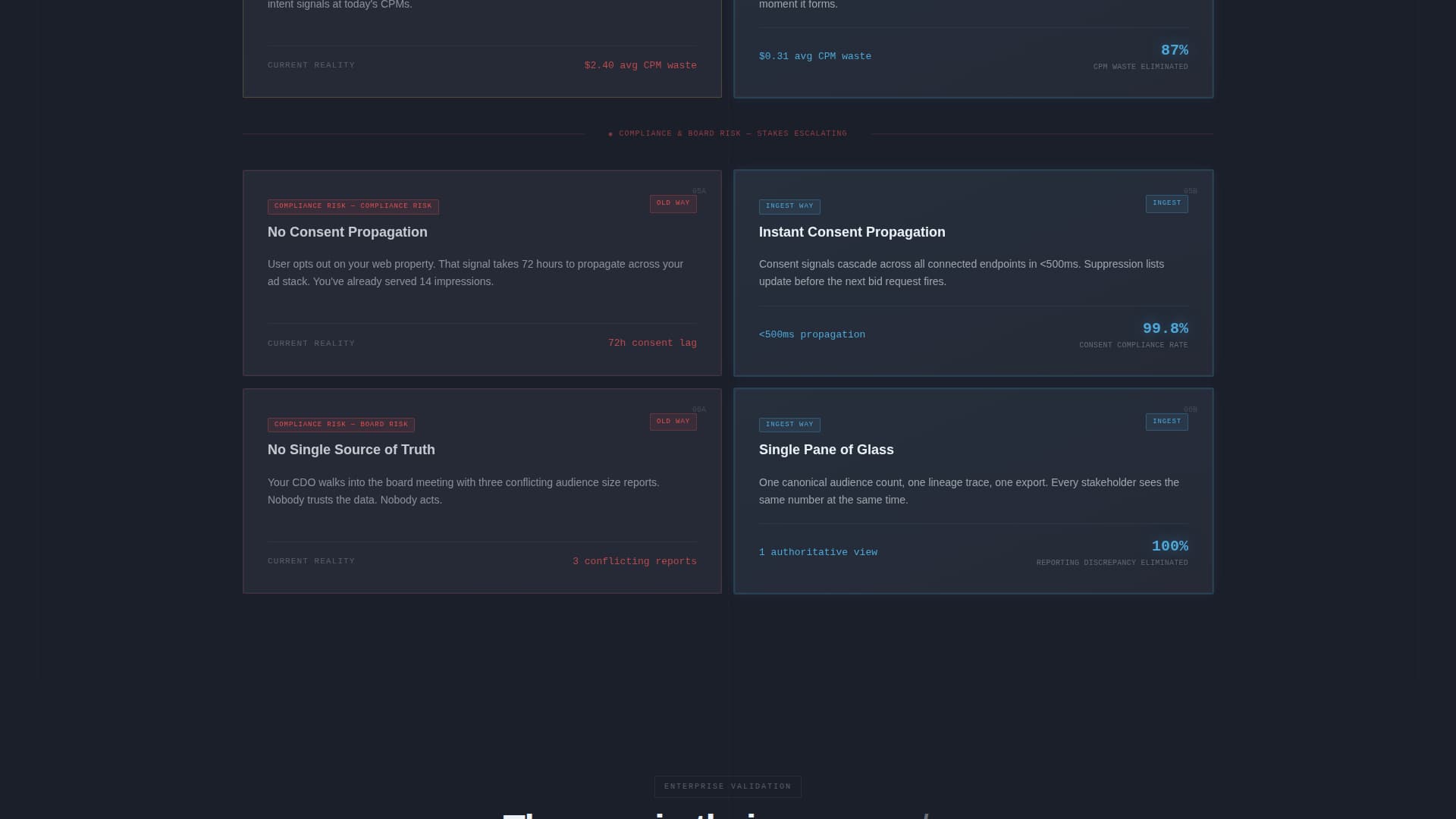This screenshot has height=819, width=1456.
Task: Select the 'Single Pane of Glass' heading
Action: pos(826,450)
